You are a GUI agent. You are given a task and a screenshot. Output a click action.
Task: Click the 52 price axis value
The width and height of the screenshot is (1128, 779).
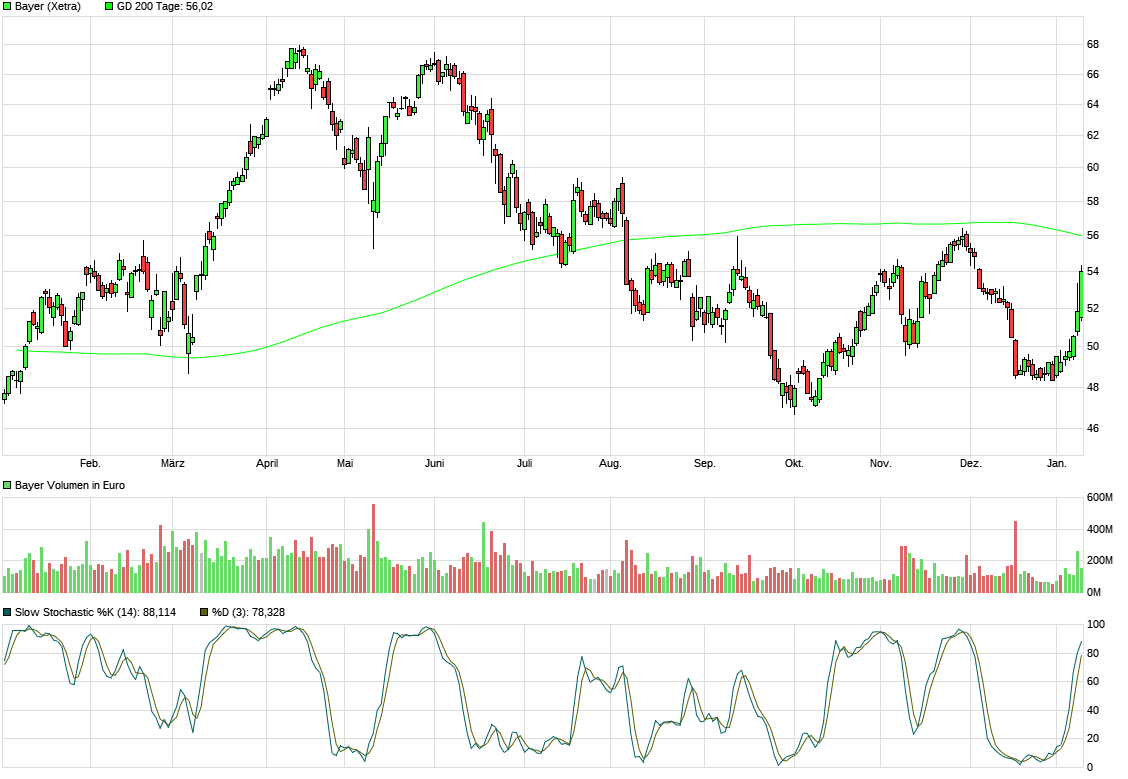1093,309
